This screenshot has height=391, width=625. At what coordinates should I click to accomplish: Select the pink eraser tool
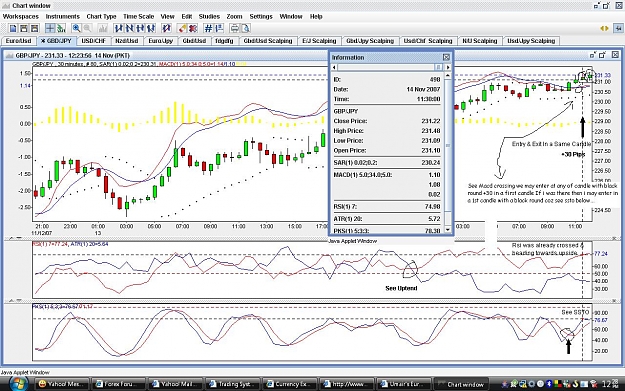click(x=182, y=28)
